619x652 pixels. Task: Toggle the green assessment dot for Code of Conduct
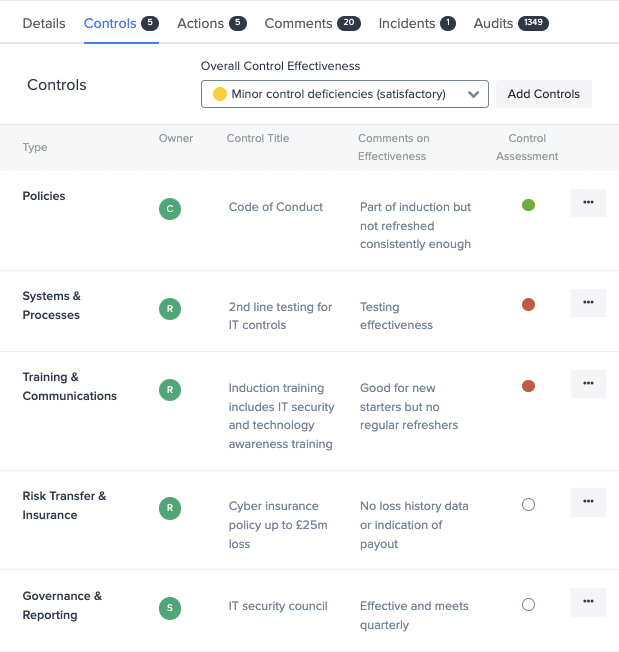pos(528,205)
